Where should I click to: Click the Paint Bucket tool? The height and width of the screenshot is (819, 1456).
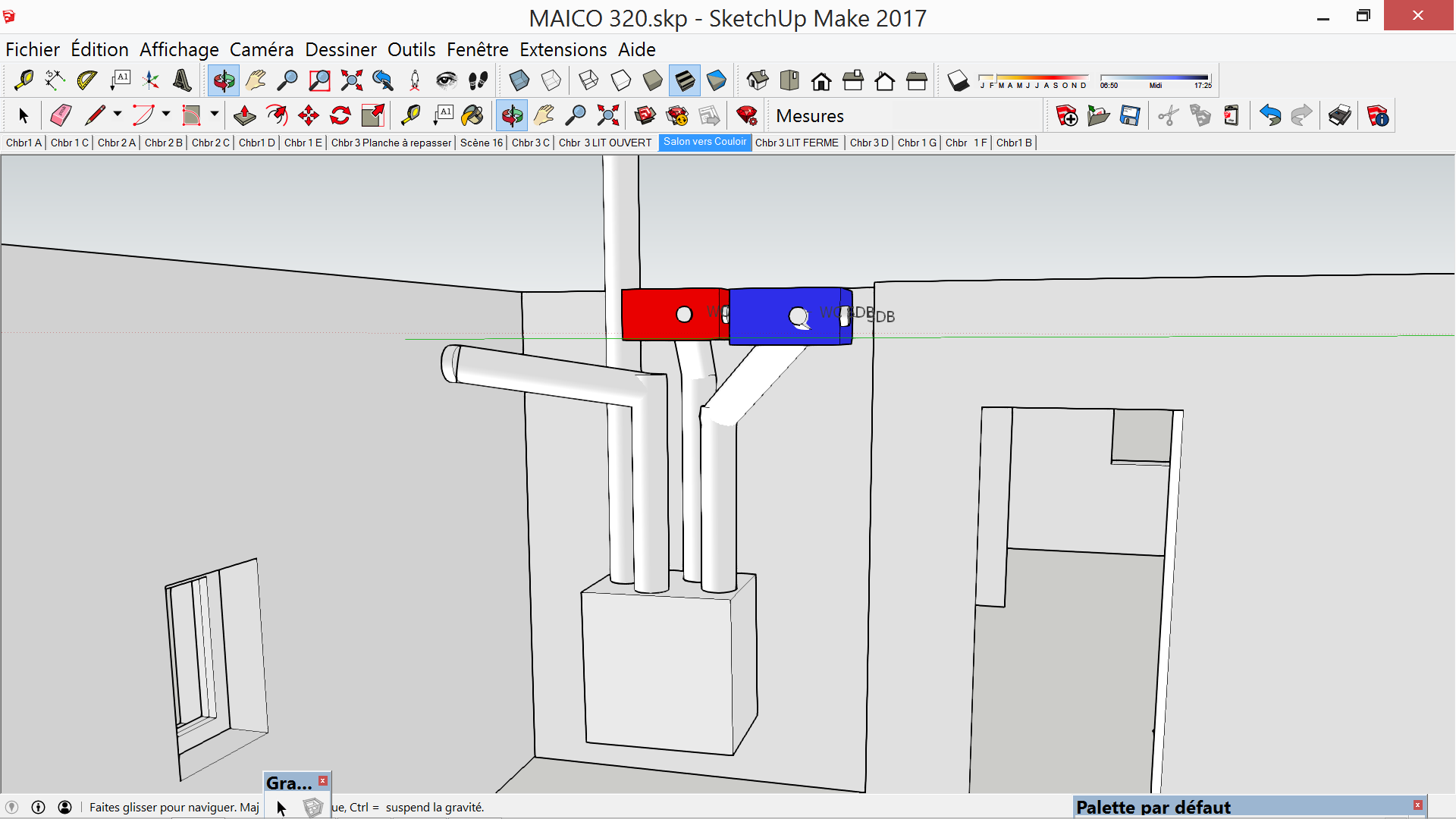pyautogui.click(x=472, y=116)
